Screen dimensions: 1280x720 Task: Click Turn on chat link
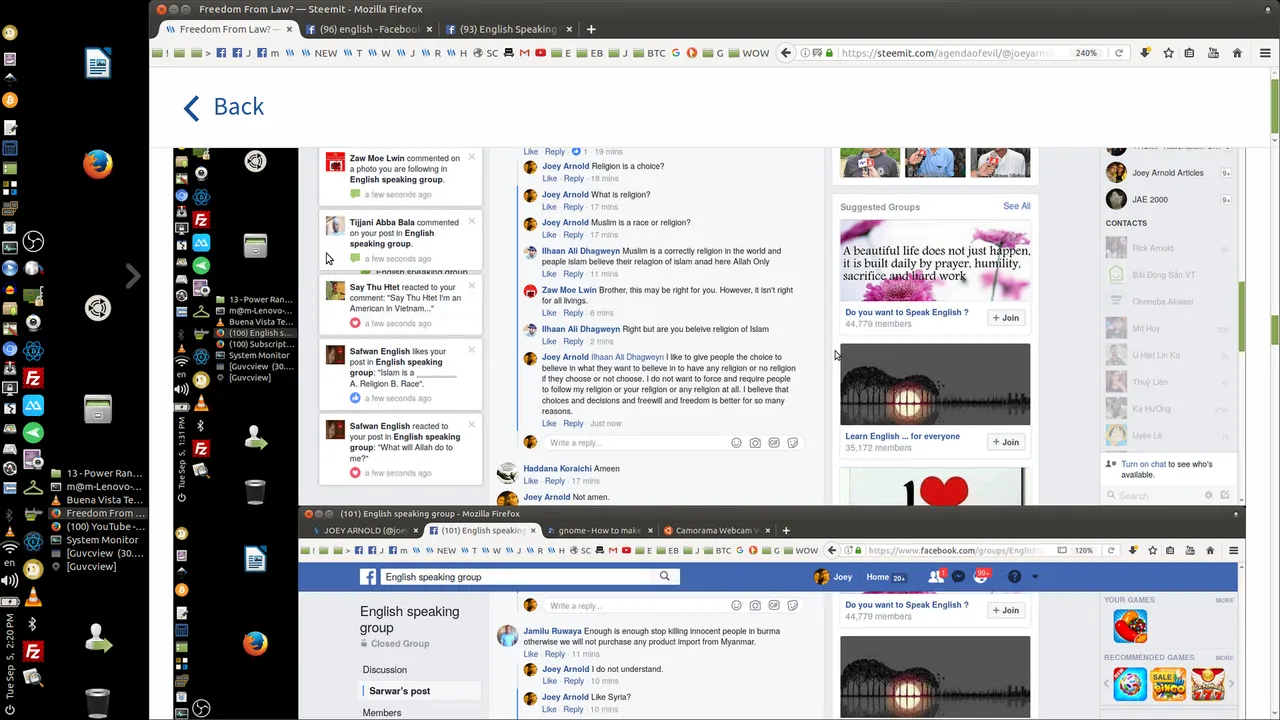tap(1144, 464)
